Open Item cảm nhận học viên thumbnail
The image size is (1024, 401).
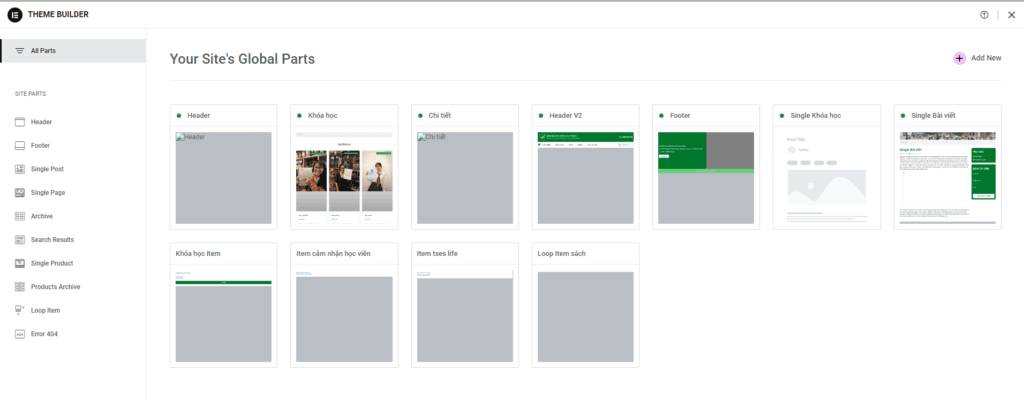(344, 316)
